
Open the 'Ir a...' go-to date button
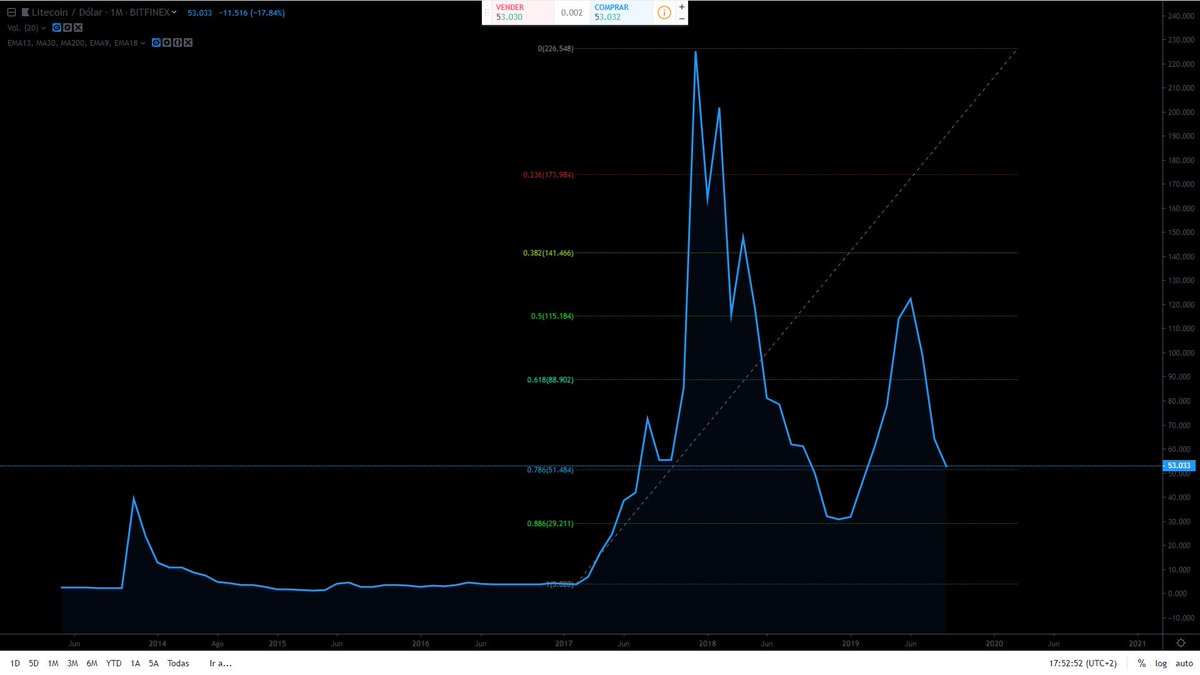(x=220, y=663)
